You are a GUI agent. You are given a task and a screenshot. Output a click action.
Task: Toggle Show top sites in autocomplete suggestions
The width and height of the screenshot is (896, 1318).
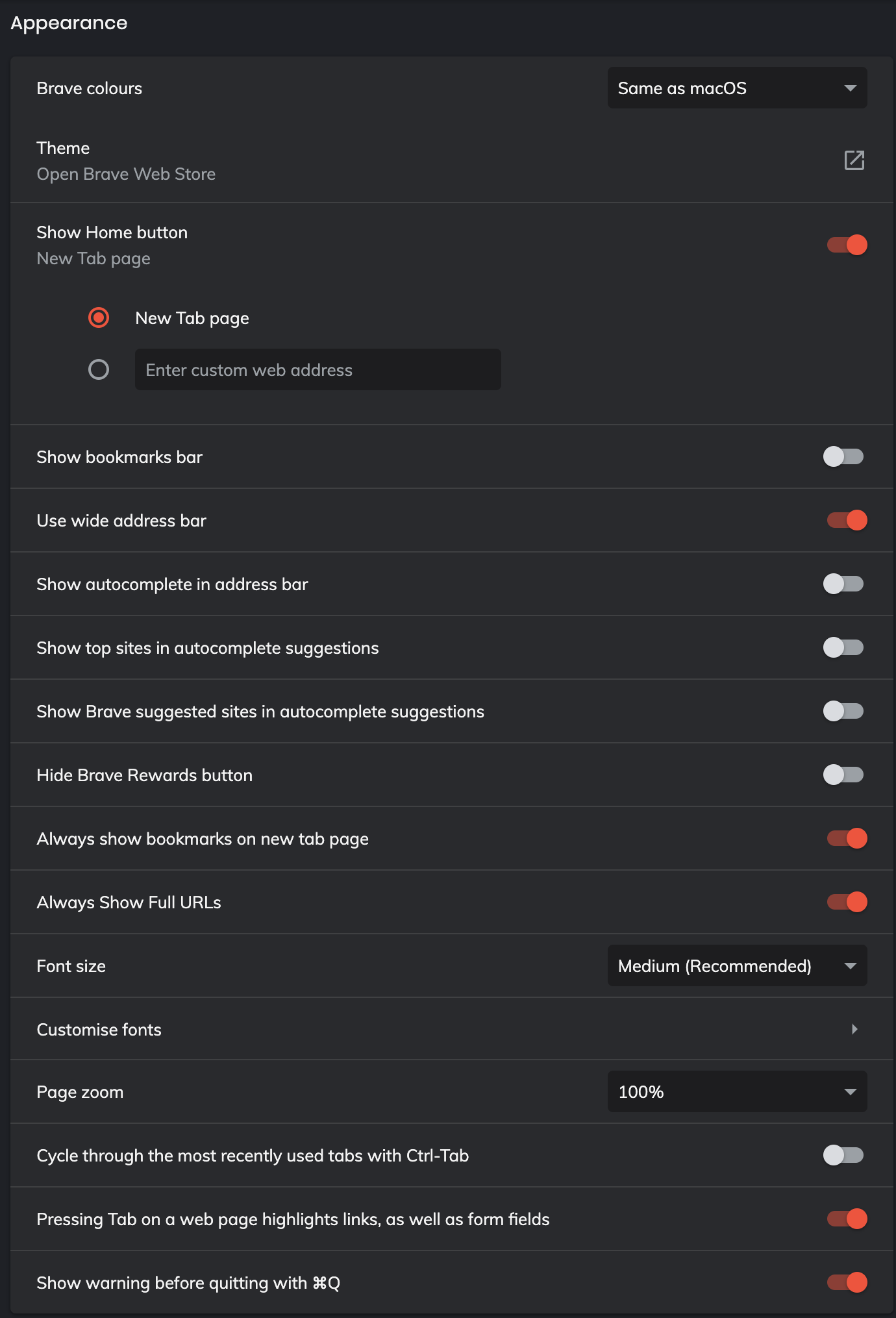pyautogui.click(x=843, y=648)
